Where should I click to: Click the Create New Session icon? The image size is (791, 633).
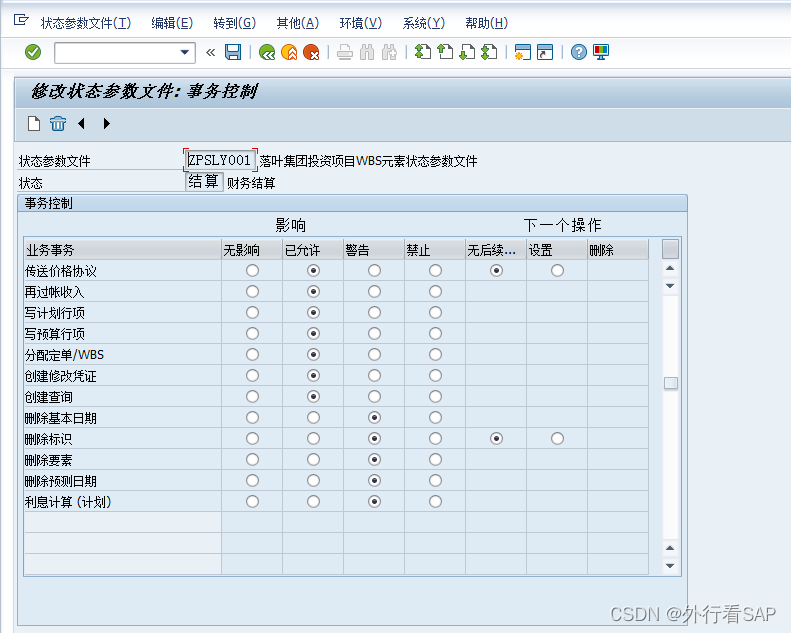pyautogui.click(x=523, y=52)
